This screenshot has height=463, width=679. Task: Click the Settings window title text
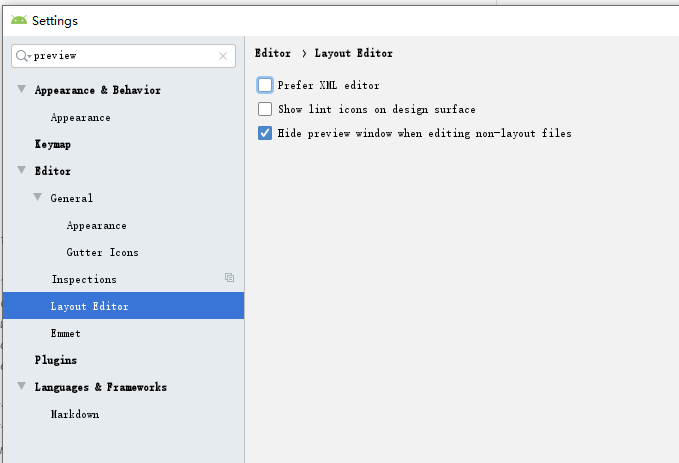(x=55, y=21)
